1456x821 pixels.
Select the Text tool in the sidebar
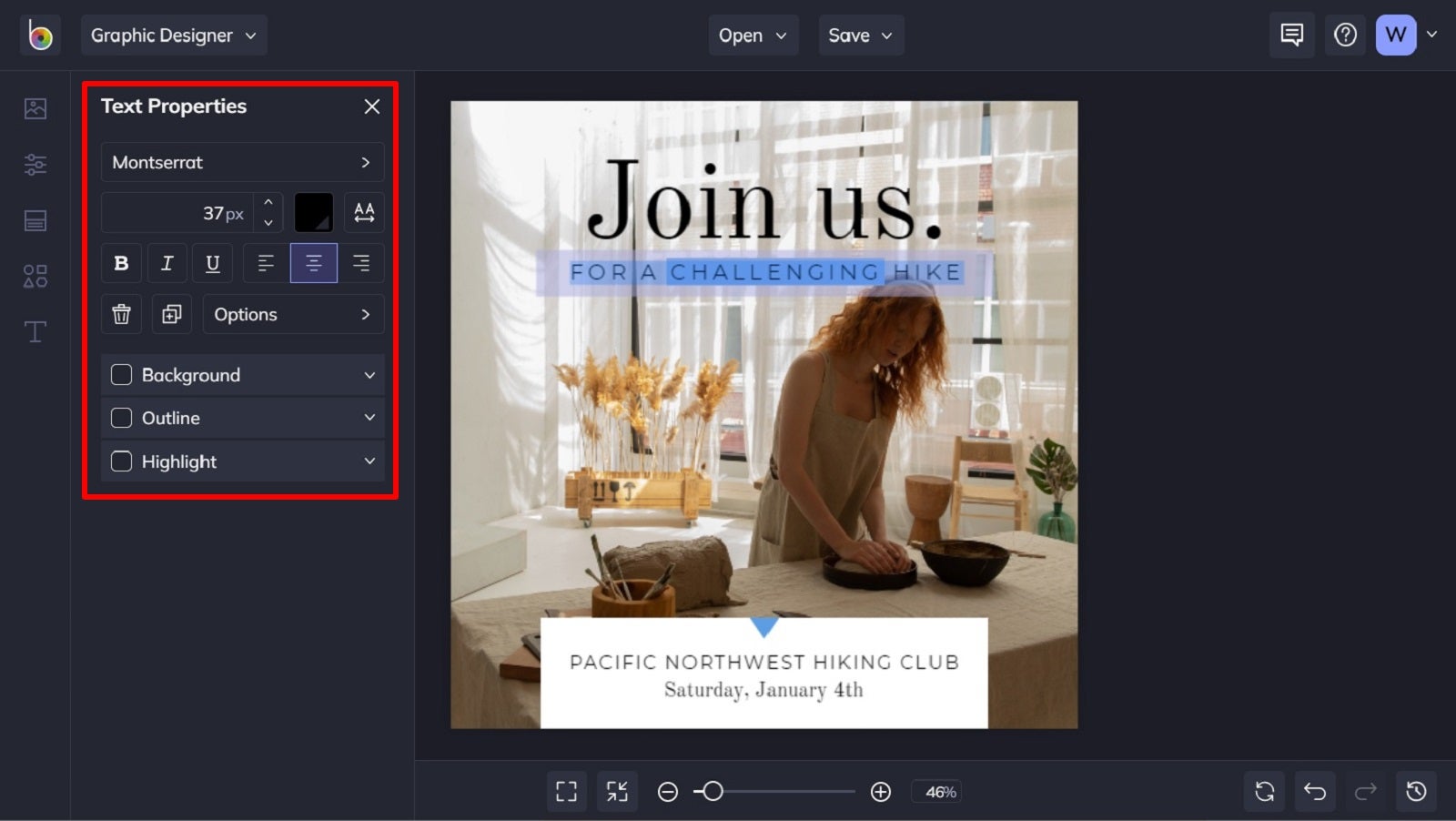[35, 331]
